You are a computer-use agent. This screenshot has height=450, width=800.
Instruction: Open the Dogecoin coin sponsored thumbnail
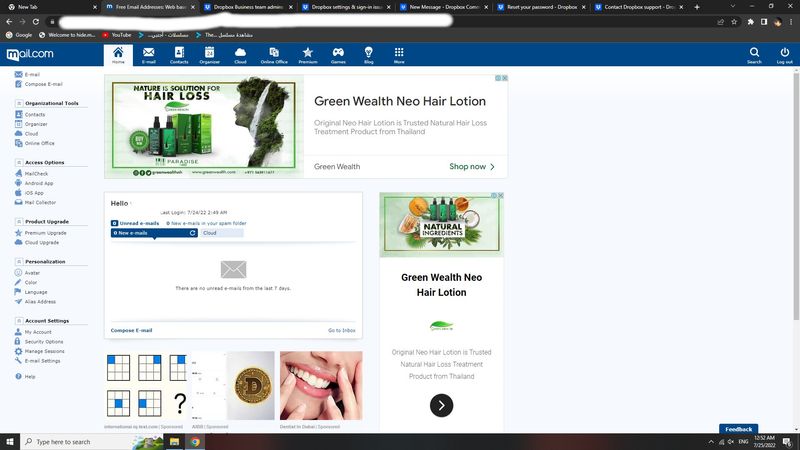coord(233,386)
